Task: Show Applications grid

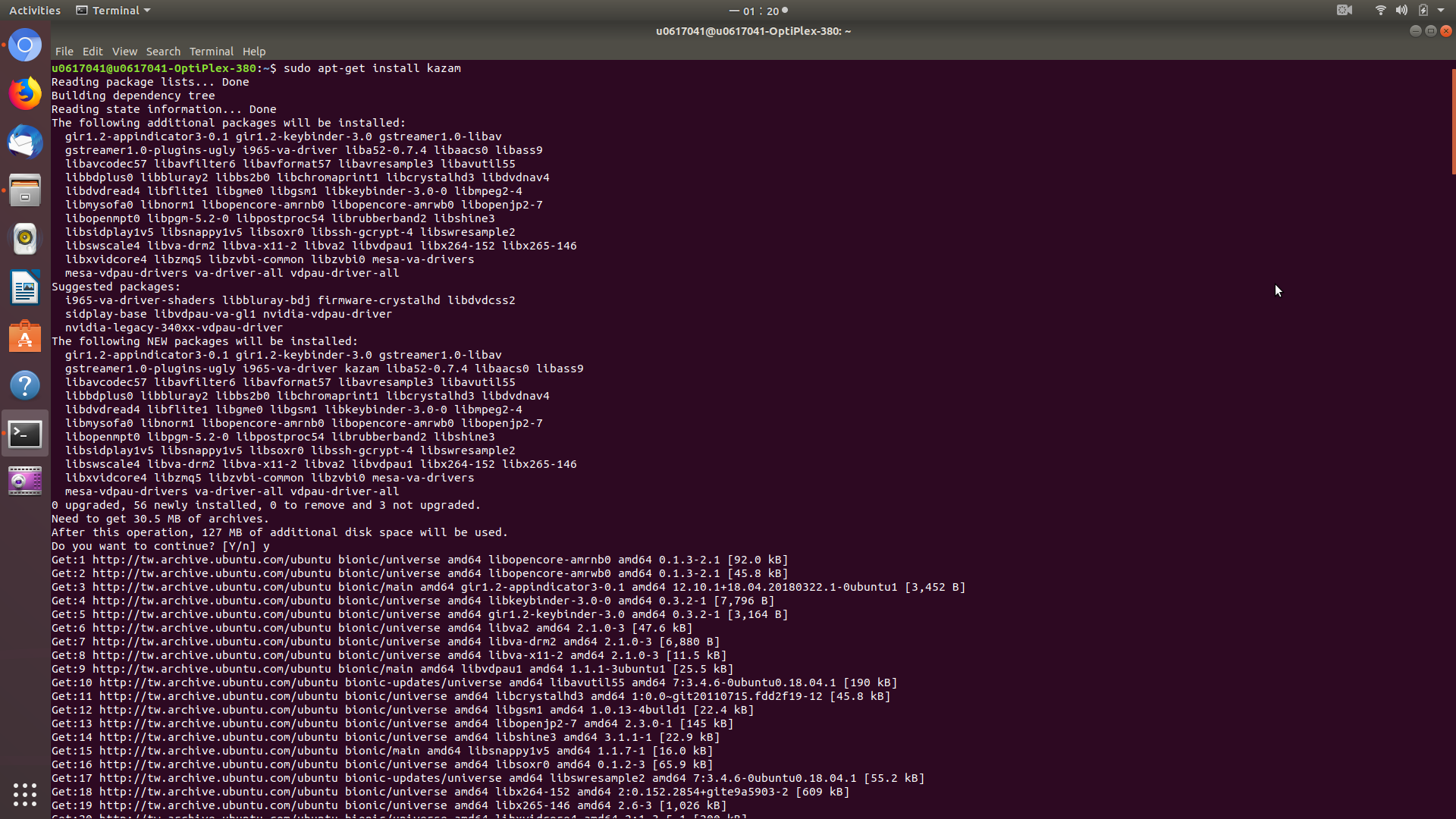Action: [25, 794]
